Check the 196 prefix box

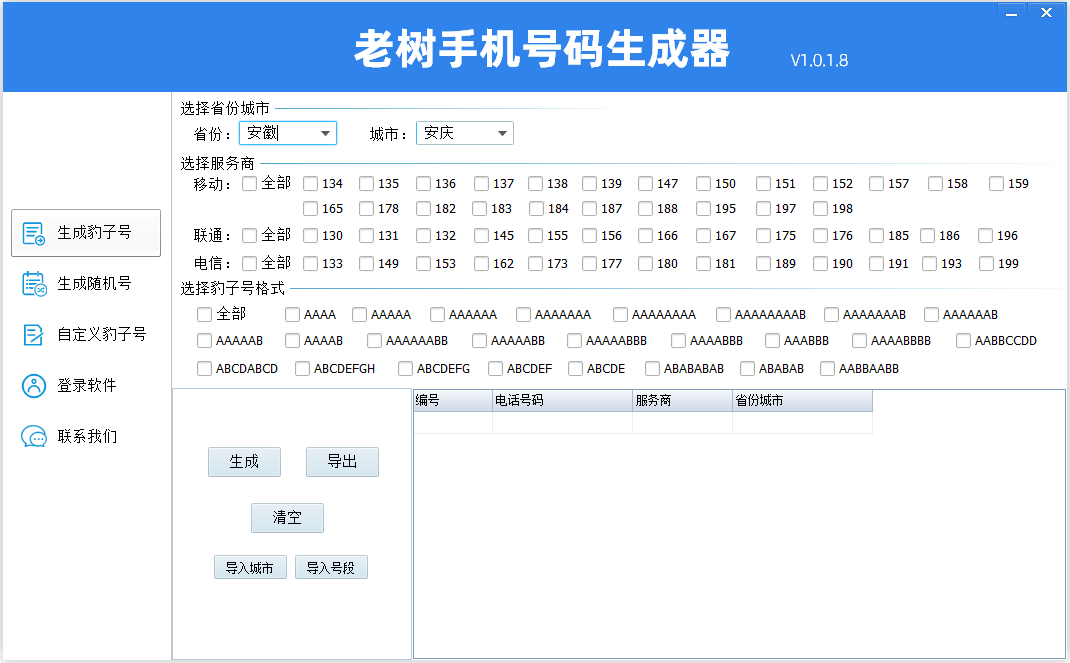(985, 235)
